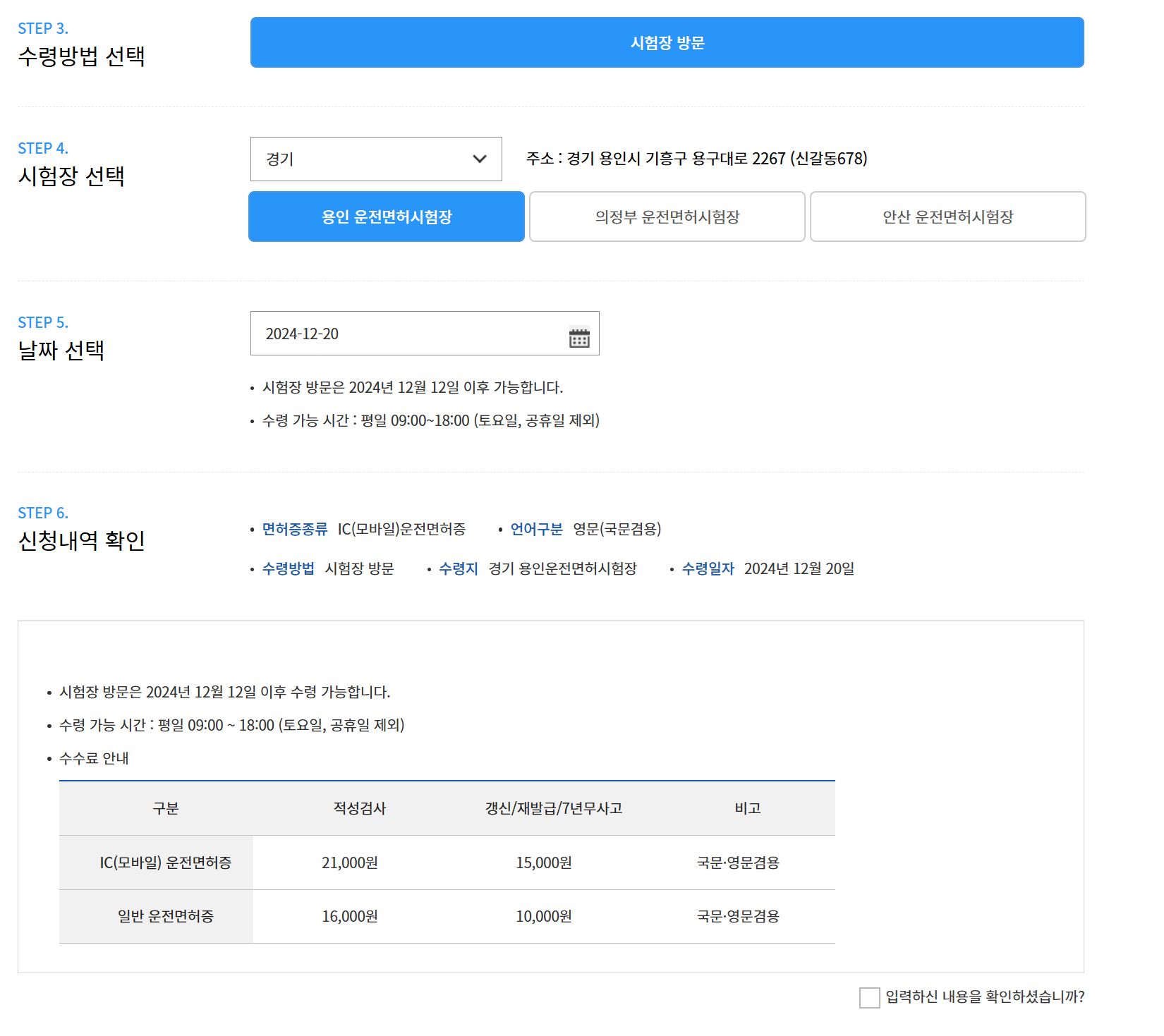Click the 수령방법 label in summary
Screen dimensions: 1164x1036
(289, 568)
